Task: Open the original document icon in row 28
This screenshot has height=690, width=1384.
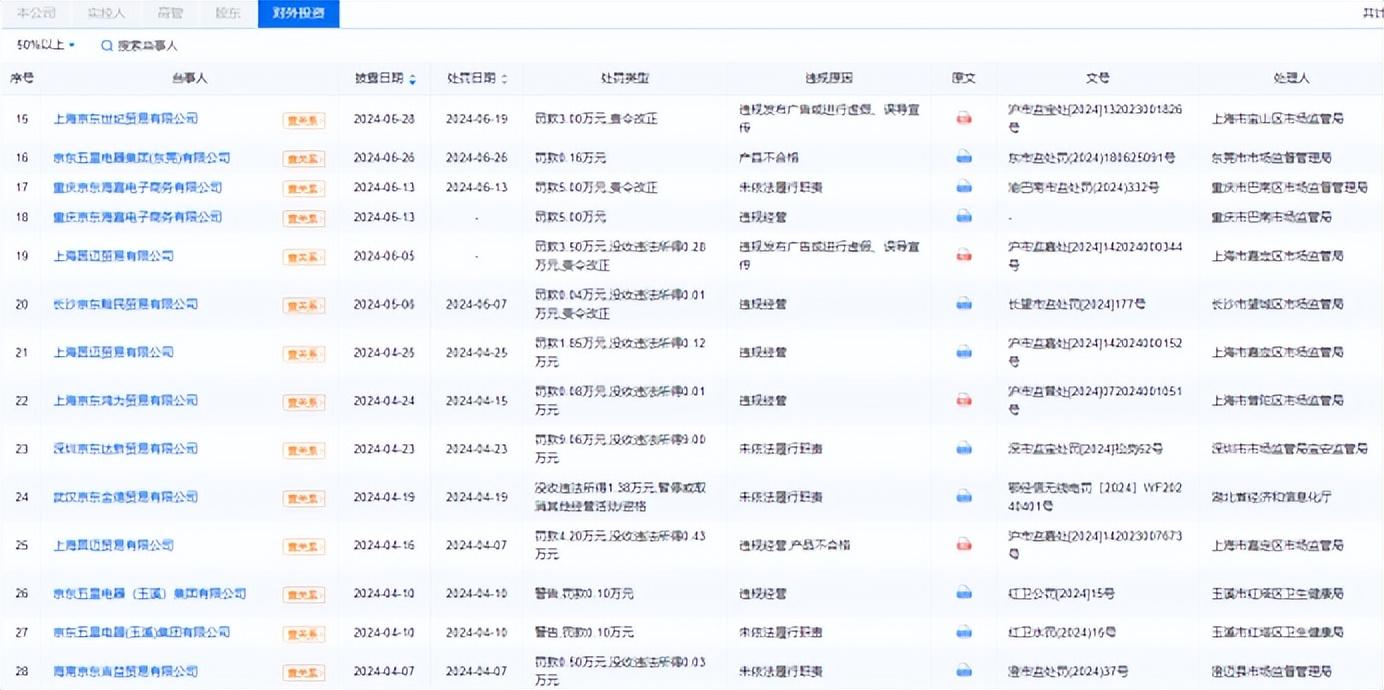Action: (x=963, y=671)
